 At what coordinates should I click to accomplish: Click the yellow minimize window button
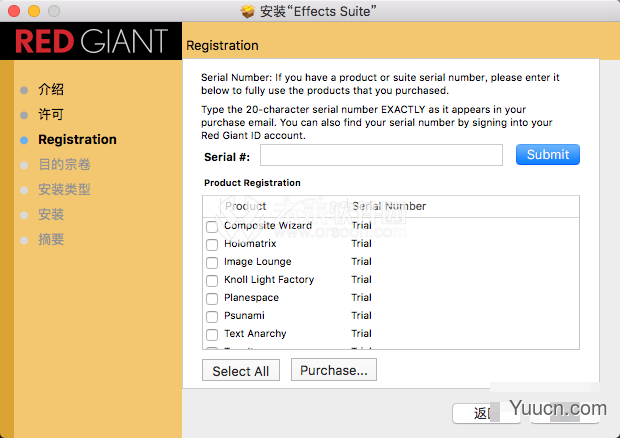[x=34, y=11]
